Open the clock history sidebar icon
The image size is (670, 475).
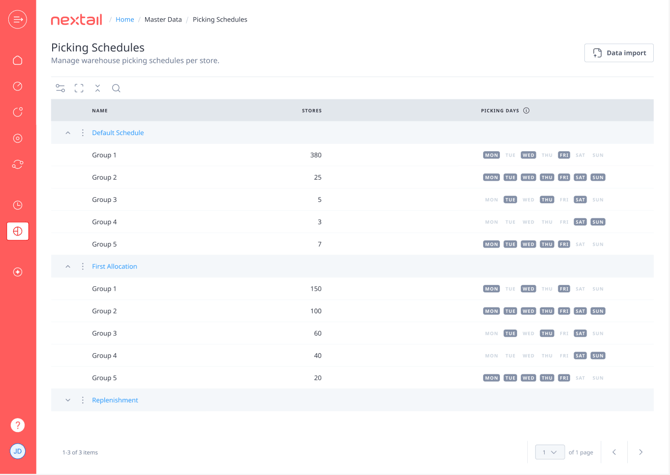[x=18, y=205]
